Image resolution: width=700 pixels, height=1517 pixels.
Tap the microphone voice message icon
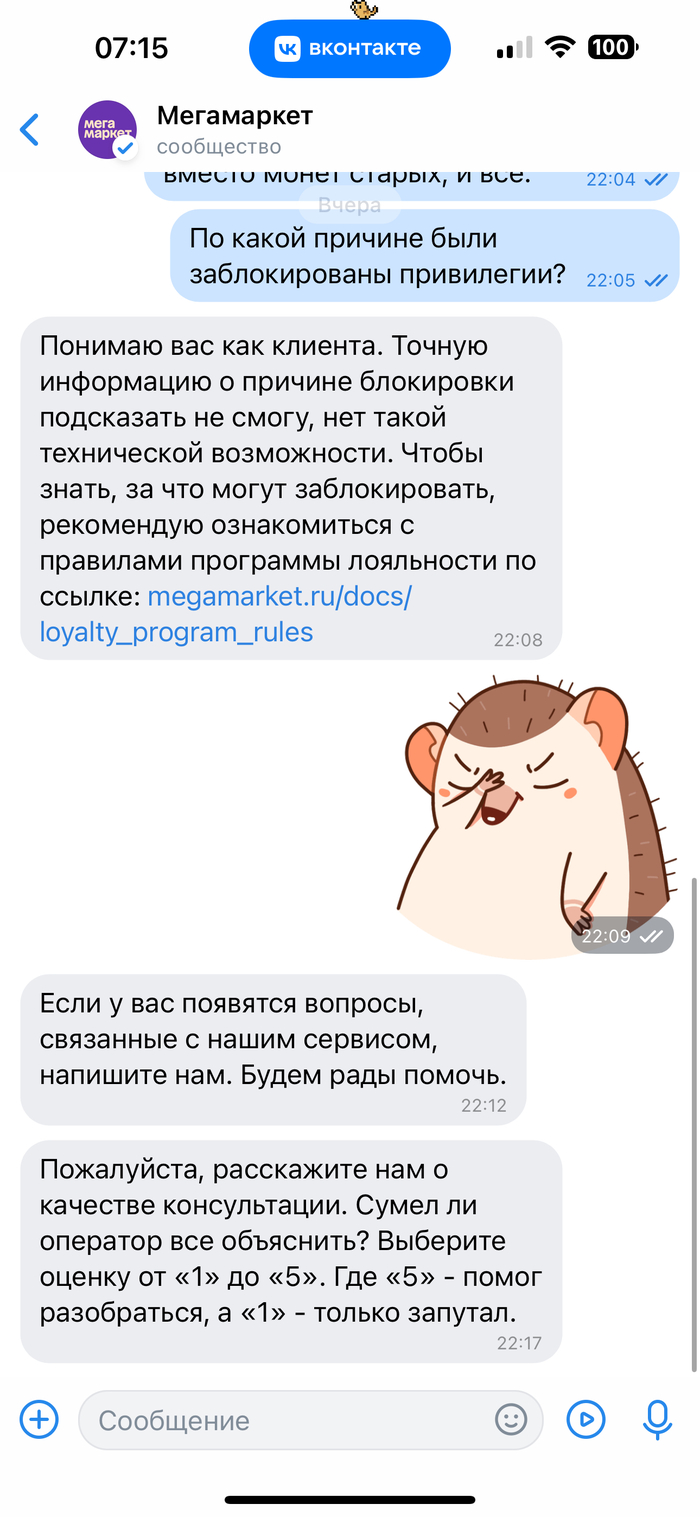click(x=657, y=1419)
